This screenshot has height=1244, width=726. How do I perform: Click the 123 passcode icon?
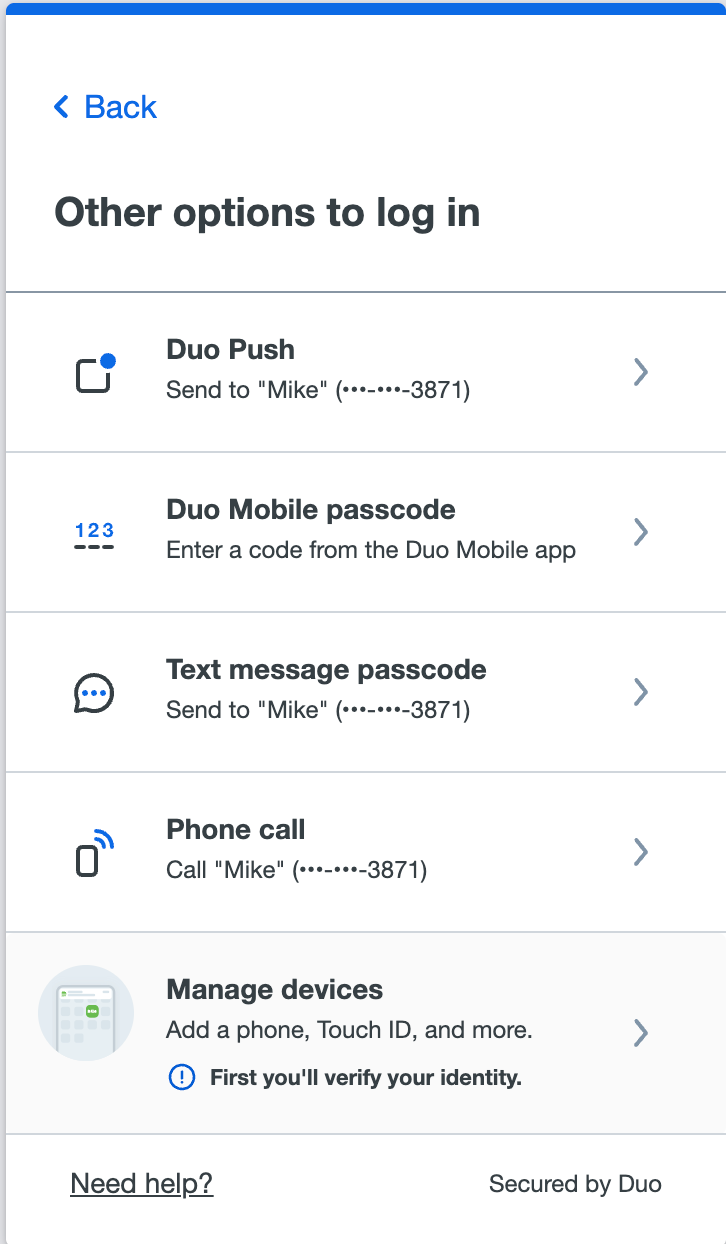click(95, 536)
